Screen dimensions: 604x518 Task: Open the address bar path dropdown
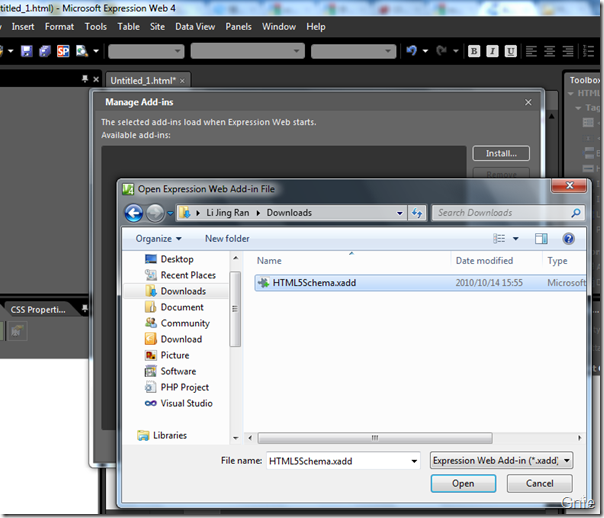(399, 213)
